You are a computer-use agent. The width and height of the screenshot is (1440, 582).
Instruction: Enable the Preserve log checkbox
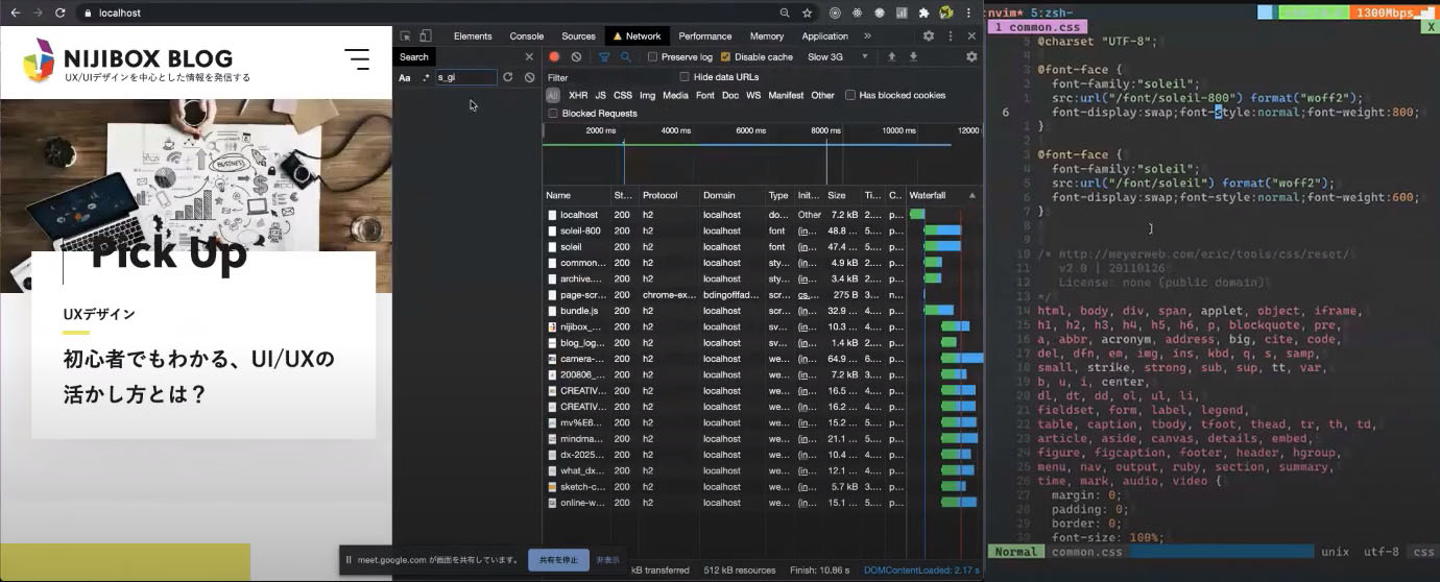coord(653,57)
